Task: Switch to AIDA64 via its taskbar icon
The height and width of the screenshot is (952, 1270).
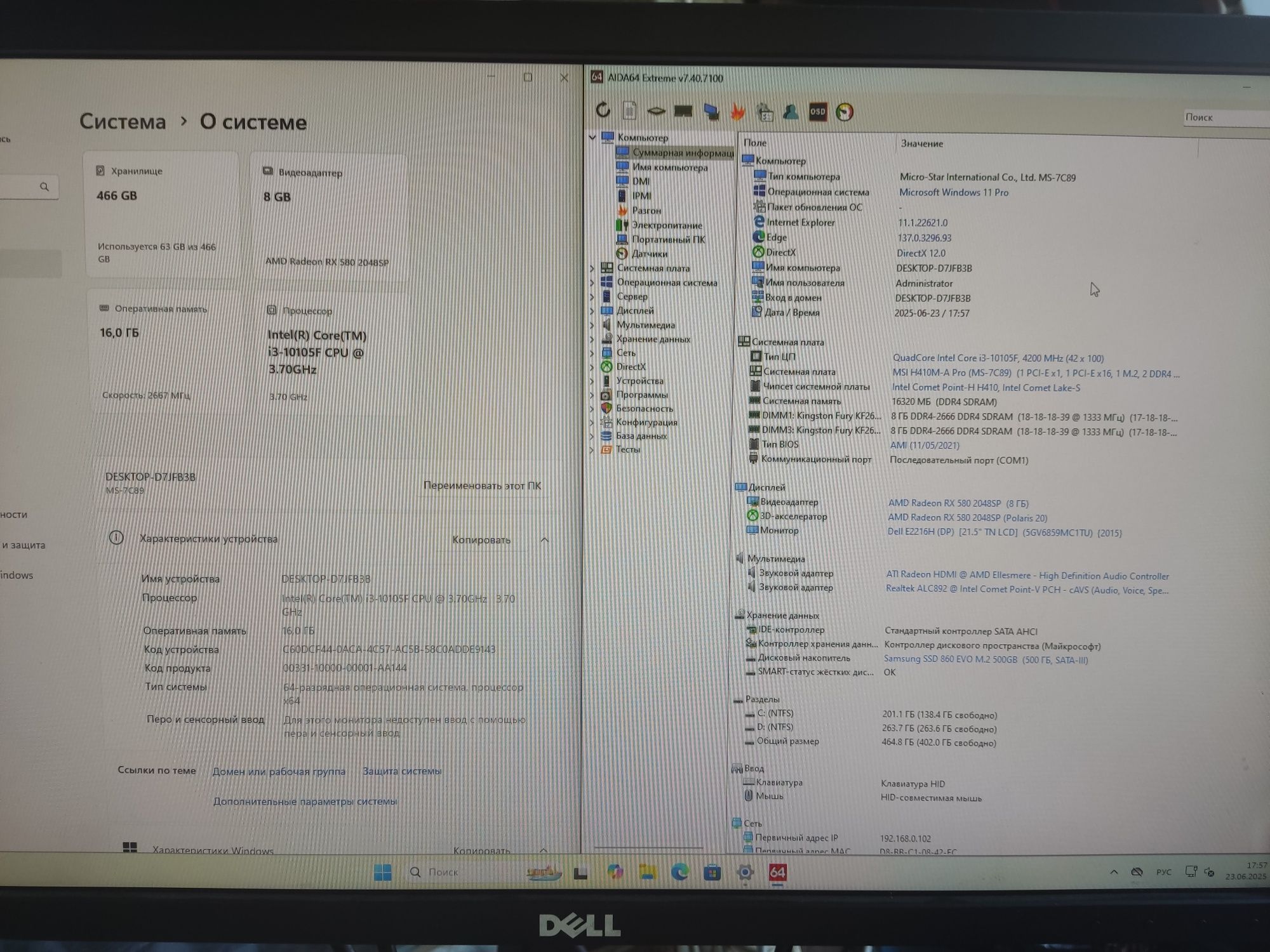Action: click(778, 873)
